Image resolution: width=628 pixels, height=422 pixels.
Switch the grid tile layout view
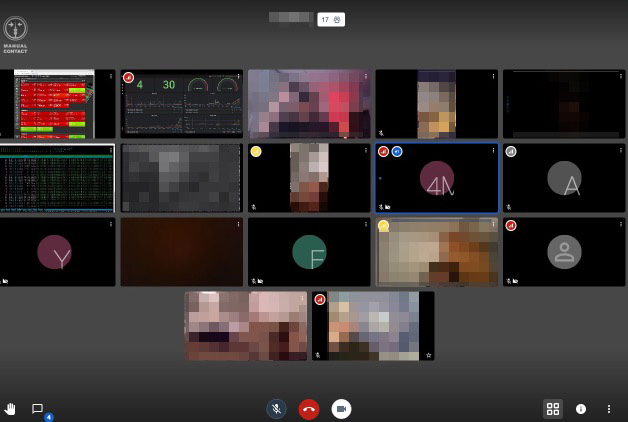[x=552, y=409]
